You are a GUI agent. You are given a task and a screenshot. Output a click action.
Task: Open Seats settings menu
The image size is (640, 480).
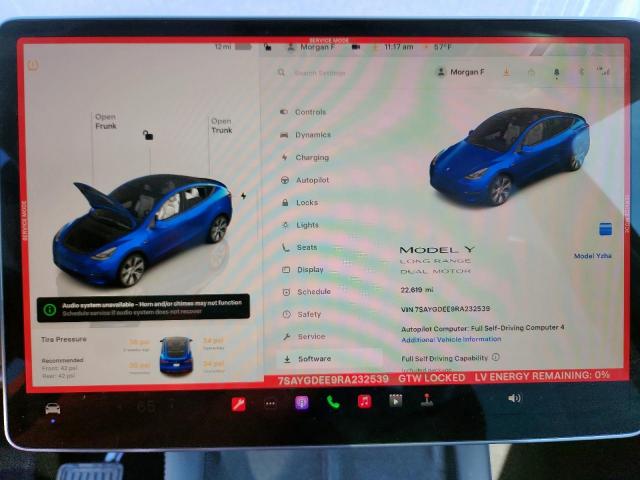tap(299, 247)
